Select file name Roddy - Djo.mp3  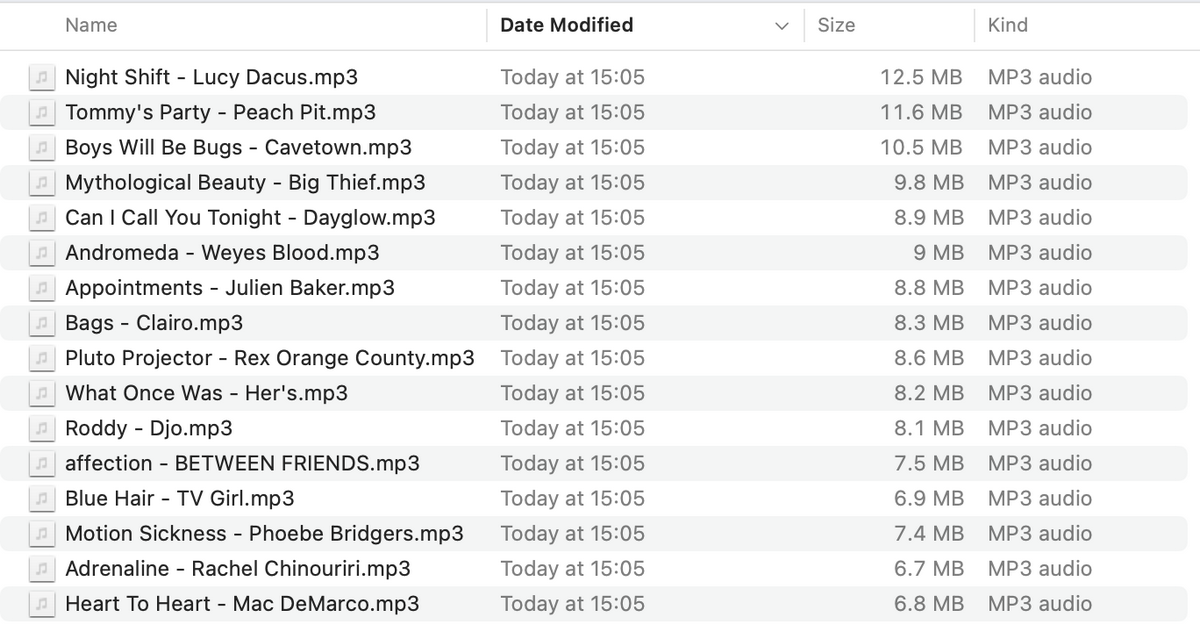click(x=149, y=428)
